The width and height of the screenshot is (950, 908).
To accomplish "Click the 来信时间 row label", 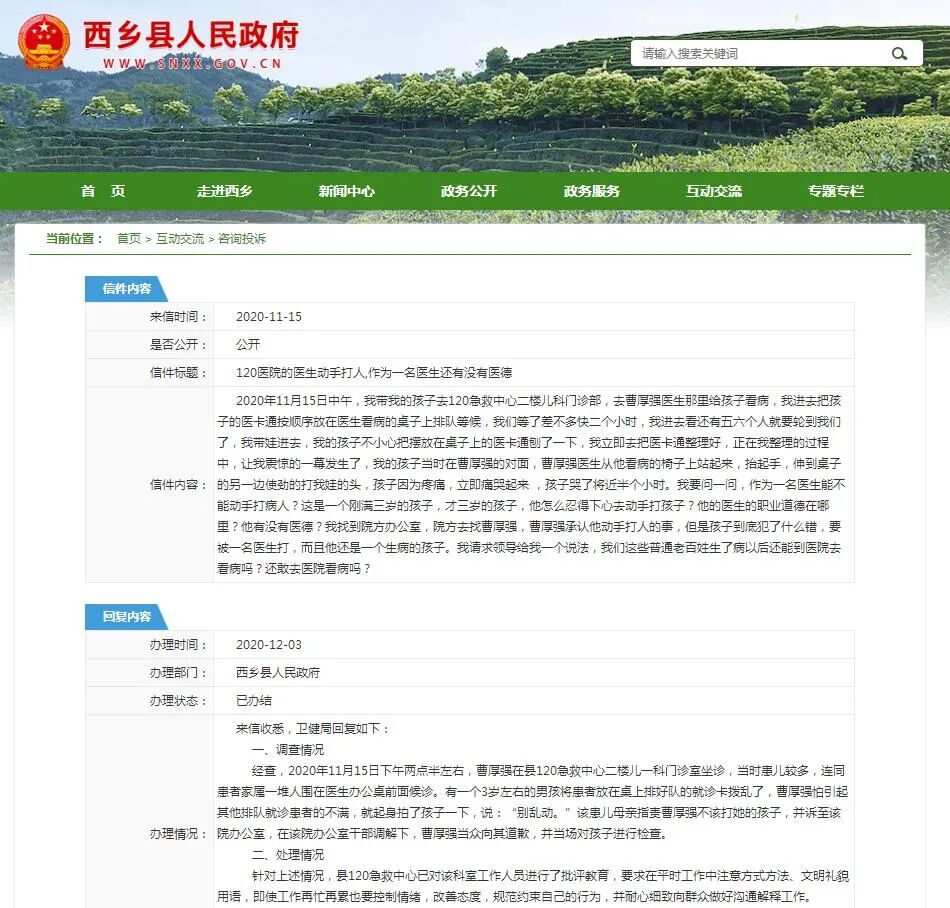I will click(179, 317).
